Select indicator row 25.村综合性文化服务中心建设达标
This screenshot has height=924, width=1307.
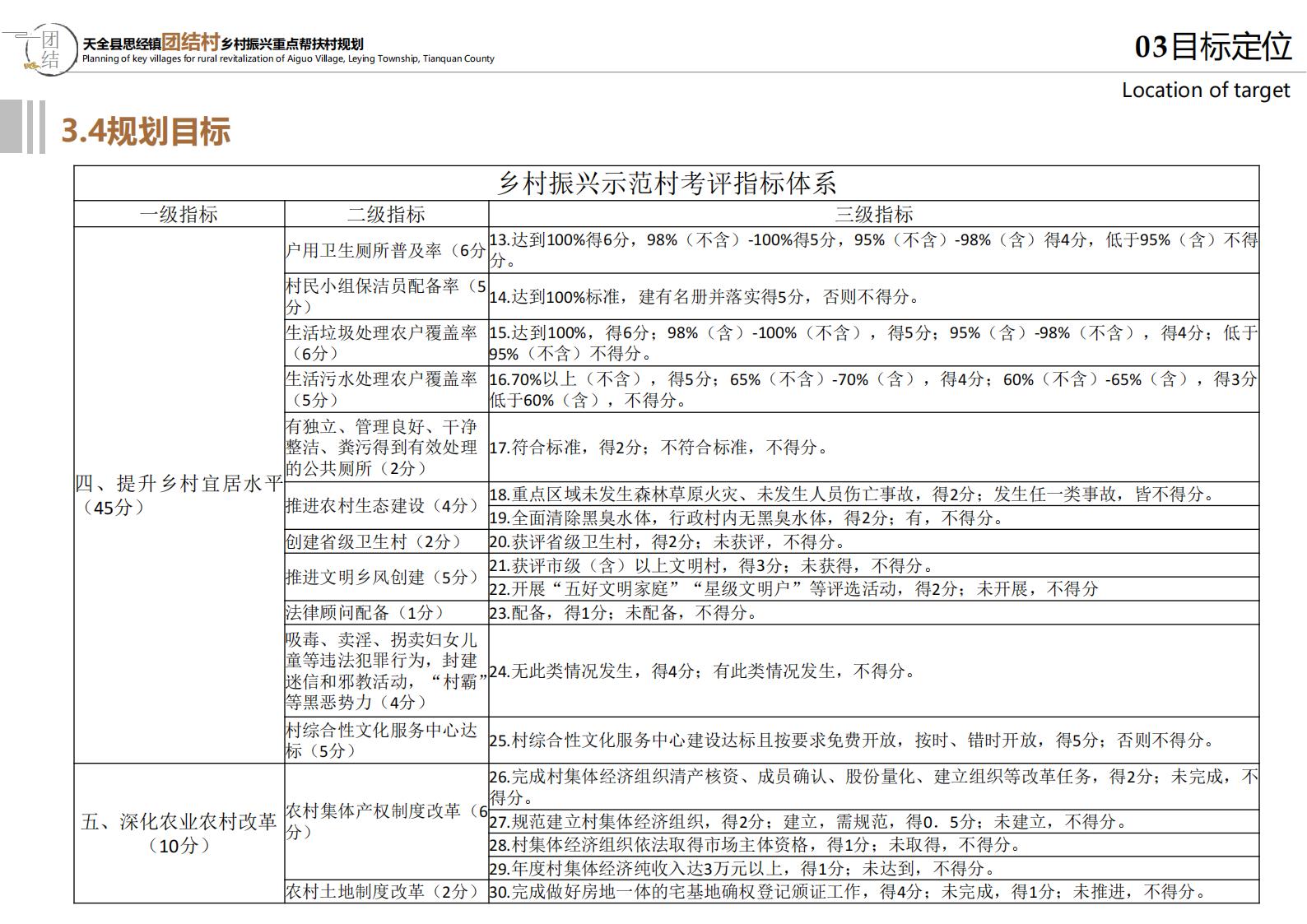tap(874, 740)
